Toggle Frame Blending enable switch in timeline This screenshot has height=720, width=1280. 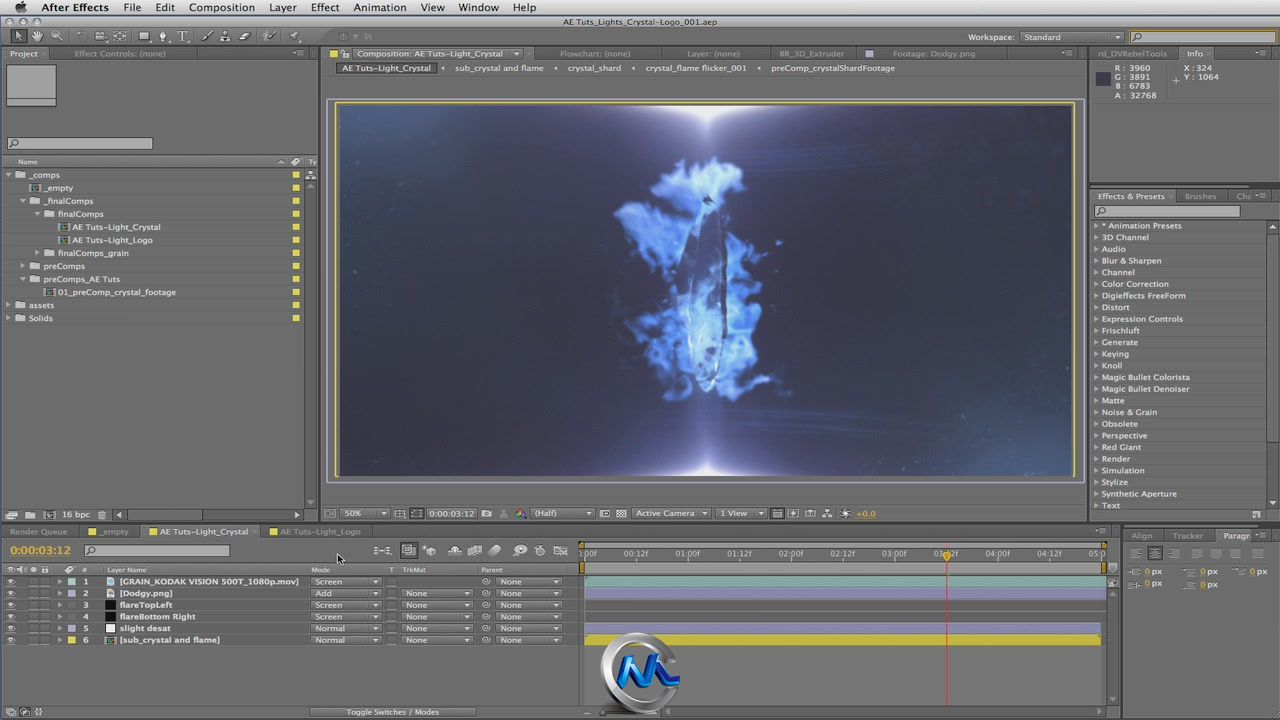pos(475,550)
